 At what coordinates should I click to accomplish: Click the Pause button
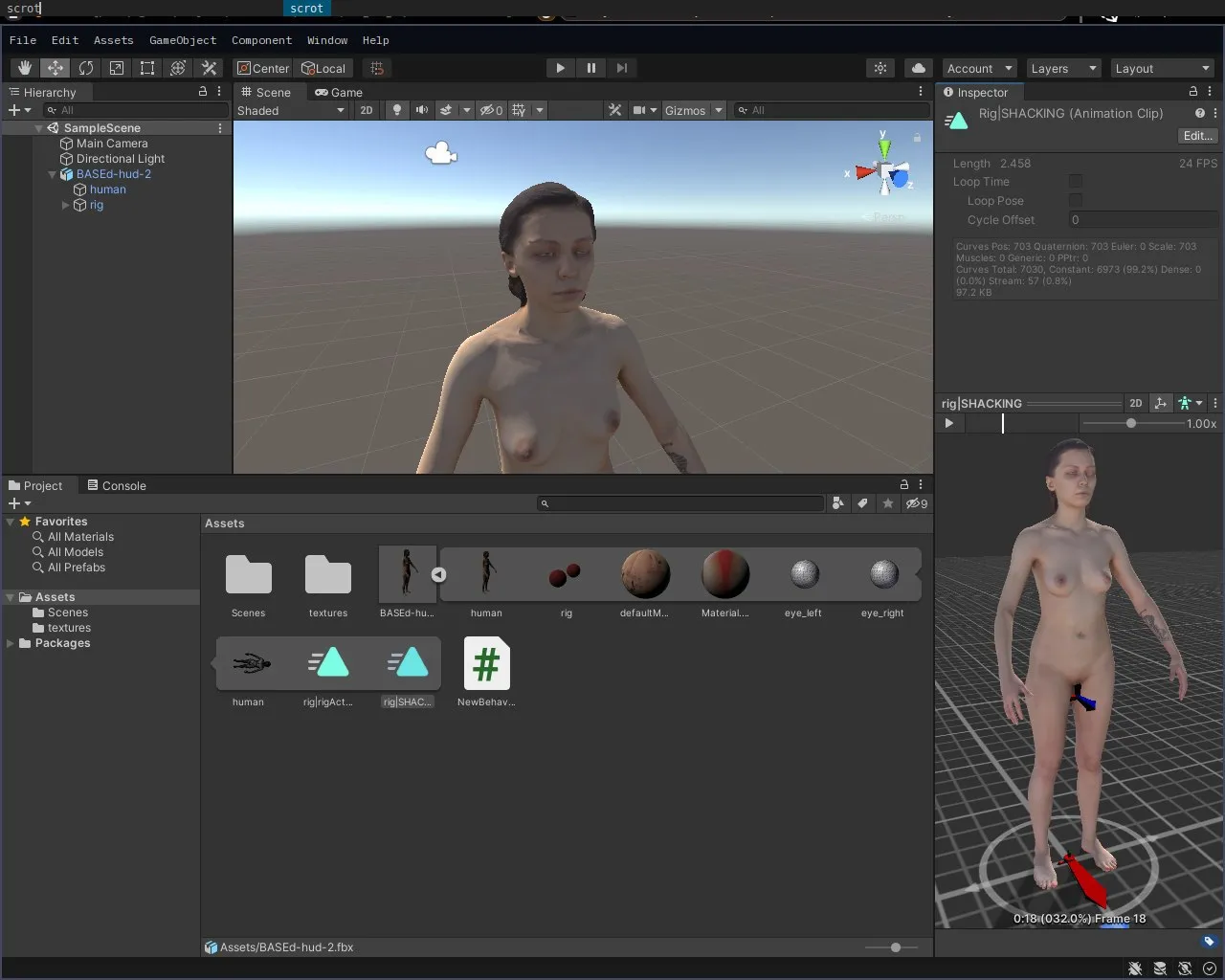pyautogui.click(x=591, y=68)
